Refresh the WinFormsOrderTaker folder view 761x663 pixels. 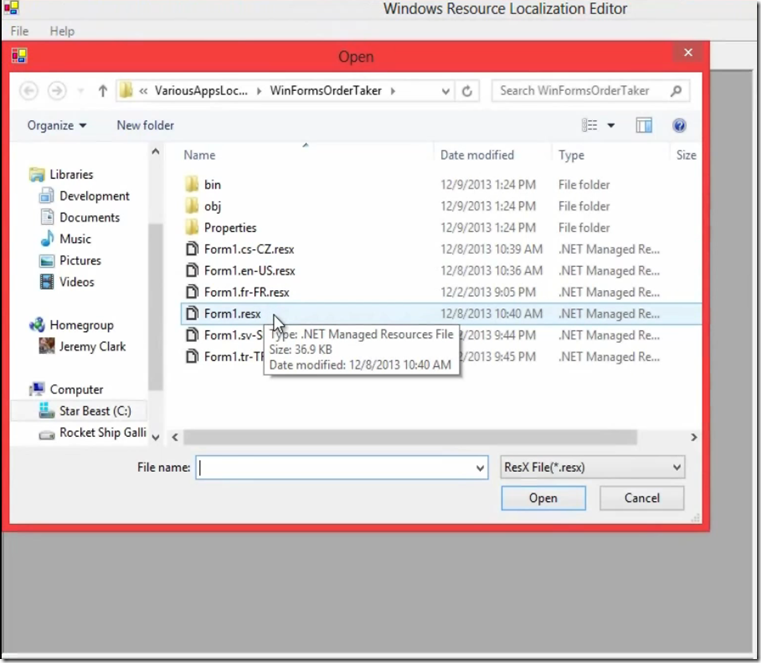pos(467,91)
